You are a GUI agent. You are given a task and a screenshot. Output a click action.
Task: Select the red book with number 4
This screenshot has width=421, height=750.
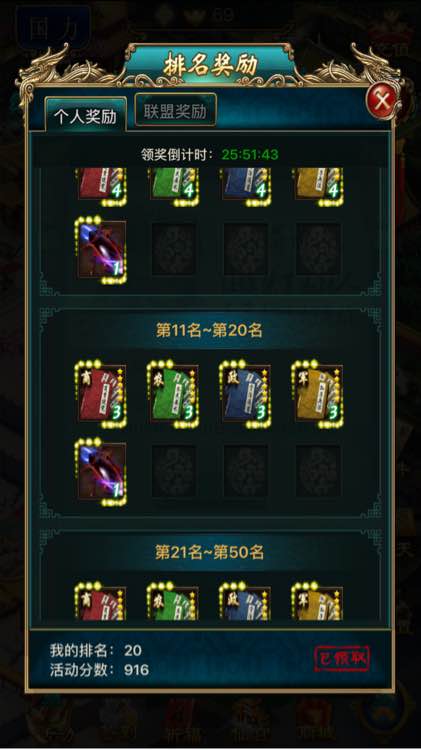click(101, 187)
